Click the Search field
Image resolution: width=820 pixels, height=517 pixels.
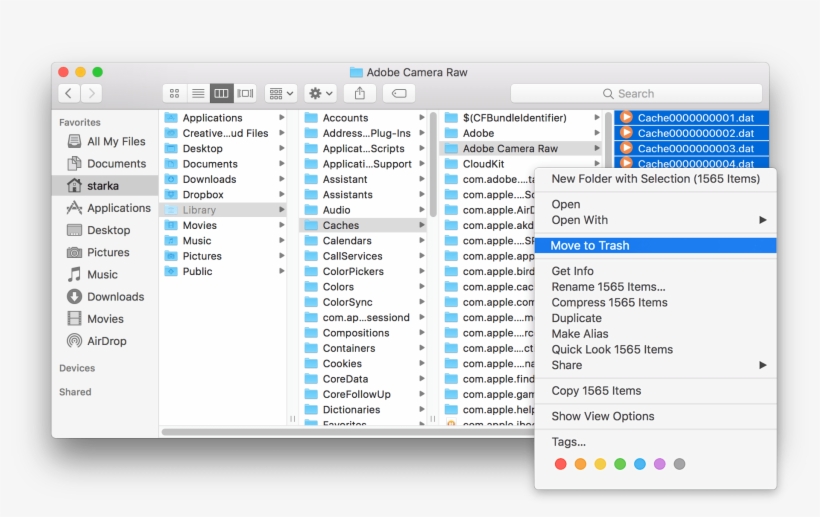pyautogui.click(x=636, y=94)
